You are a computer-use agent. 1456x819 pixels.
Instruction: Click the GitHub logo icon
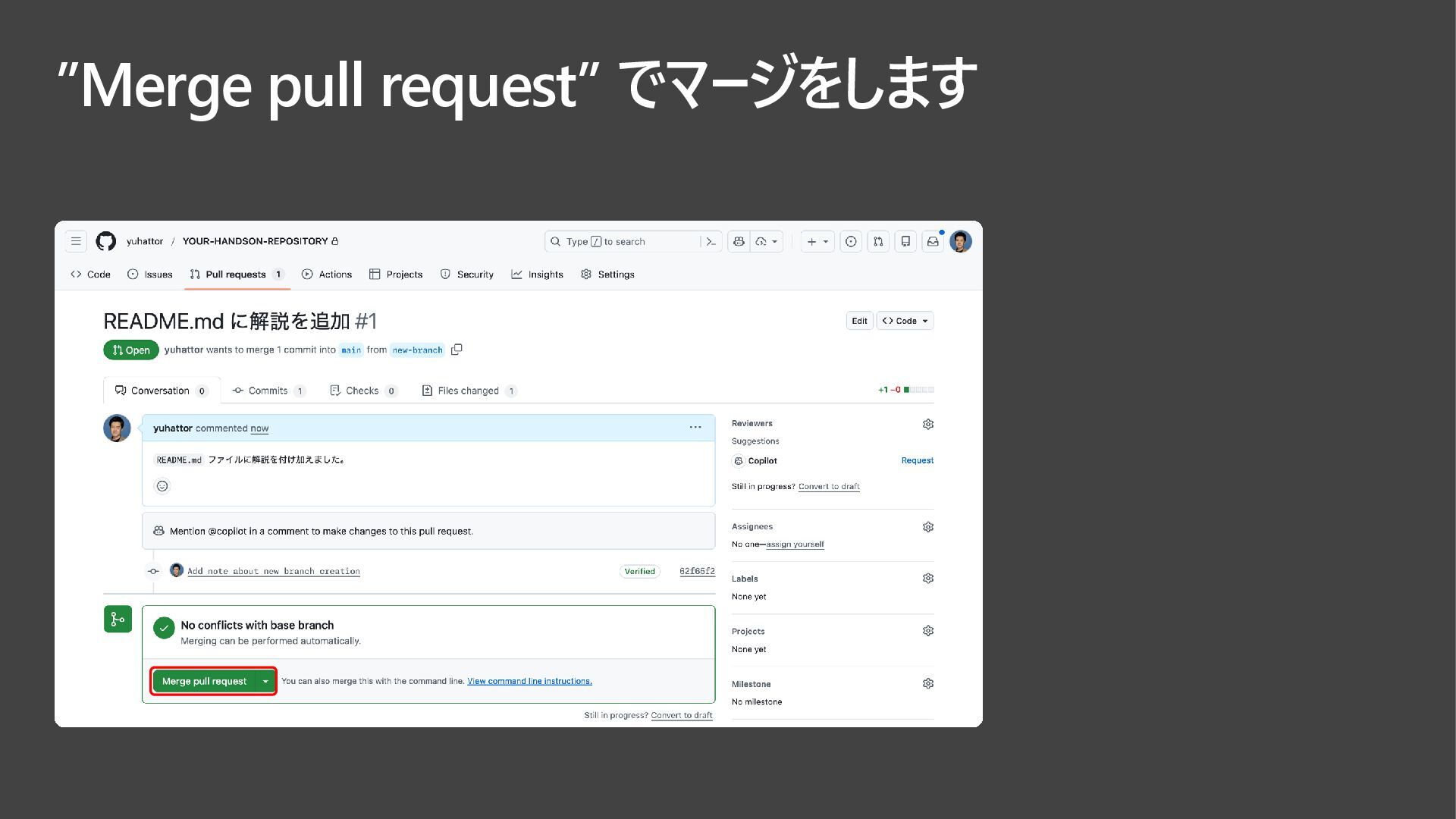coord(106,241)
